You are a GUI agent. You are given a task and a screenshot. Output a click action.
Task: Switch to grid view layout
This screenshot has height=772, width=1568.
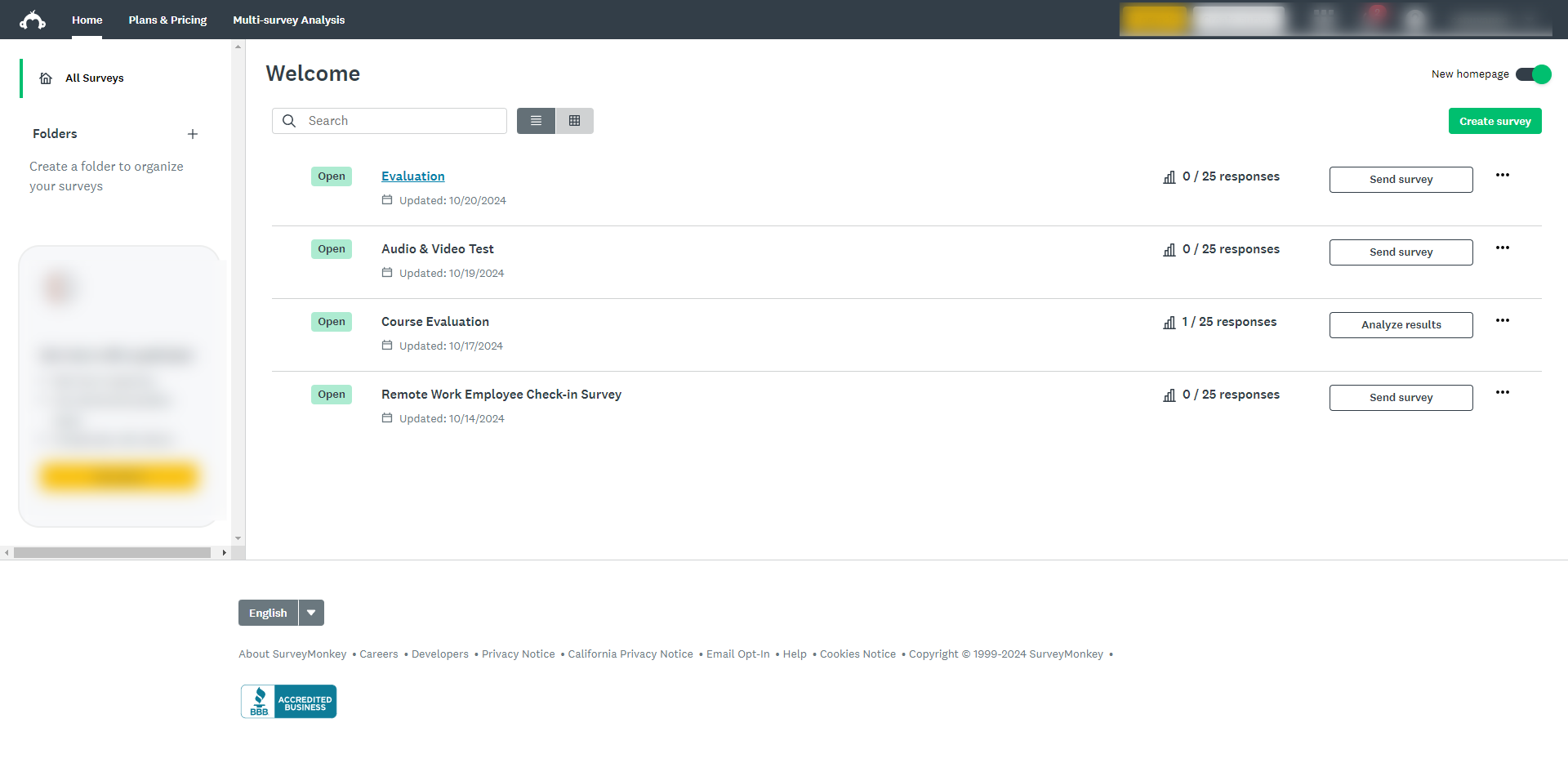575,121
